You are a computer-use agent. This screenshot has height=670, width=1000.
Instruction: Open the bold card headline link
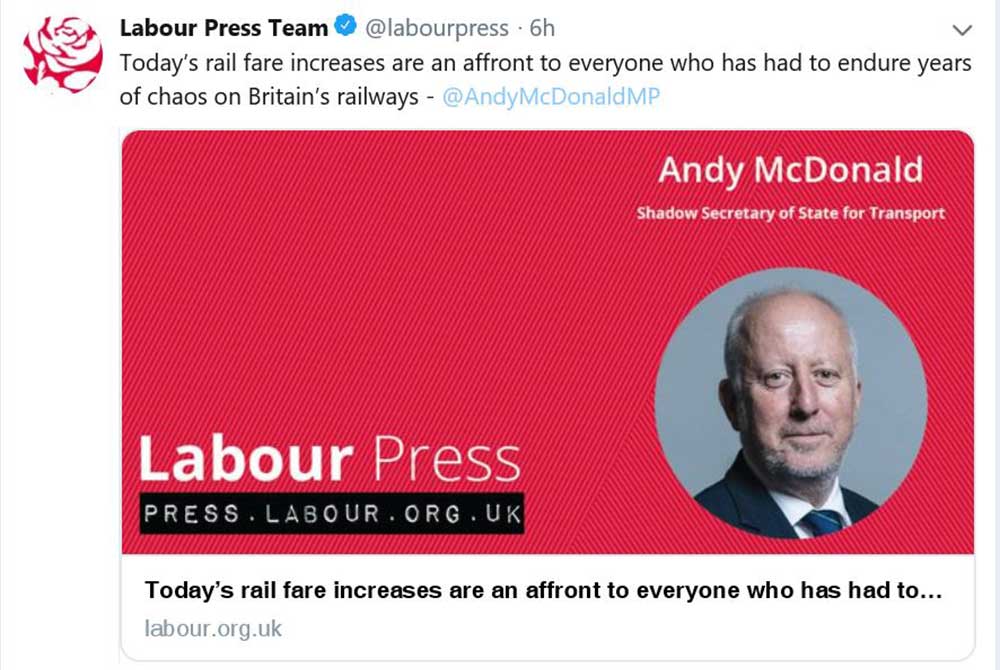(x=543, y=590)
